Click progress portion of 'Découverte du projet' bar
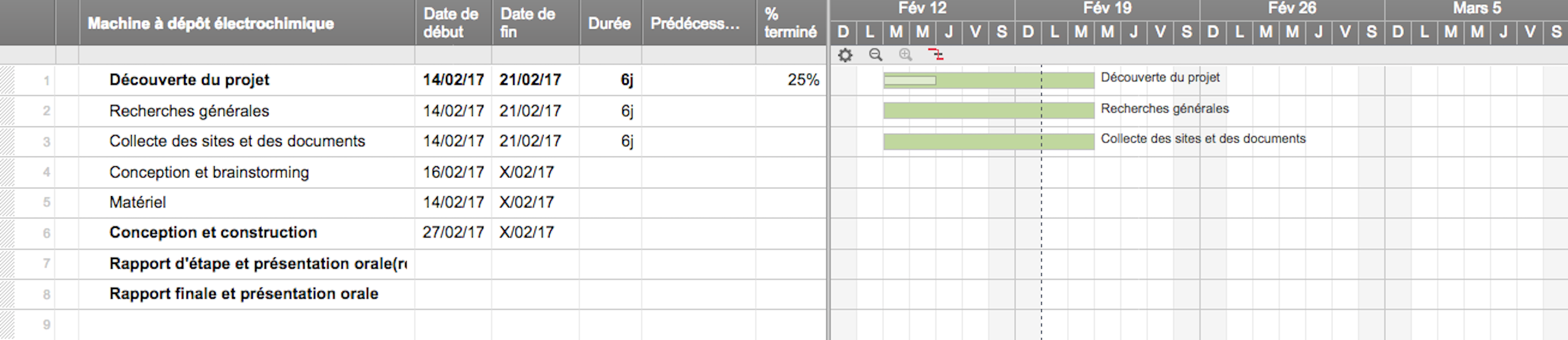 tap(910, 80)
